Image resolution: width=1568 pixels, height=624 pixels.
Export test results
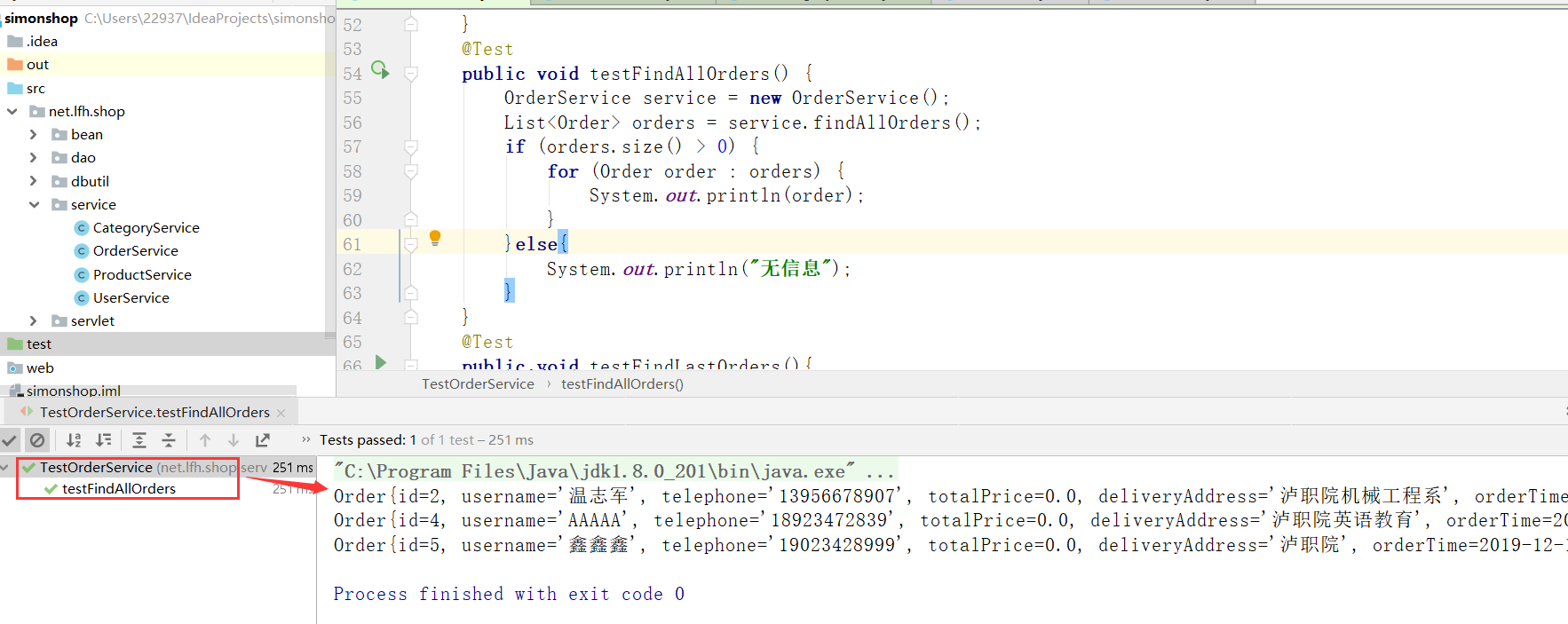coord(263,439)
